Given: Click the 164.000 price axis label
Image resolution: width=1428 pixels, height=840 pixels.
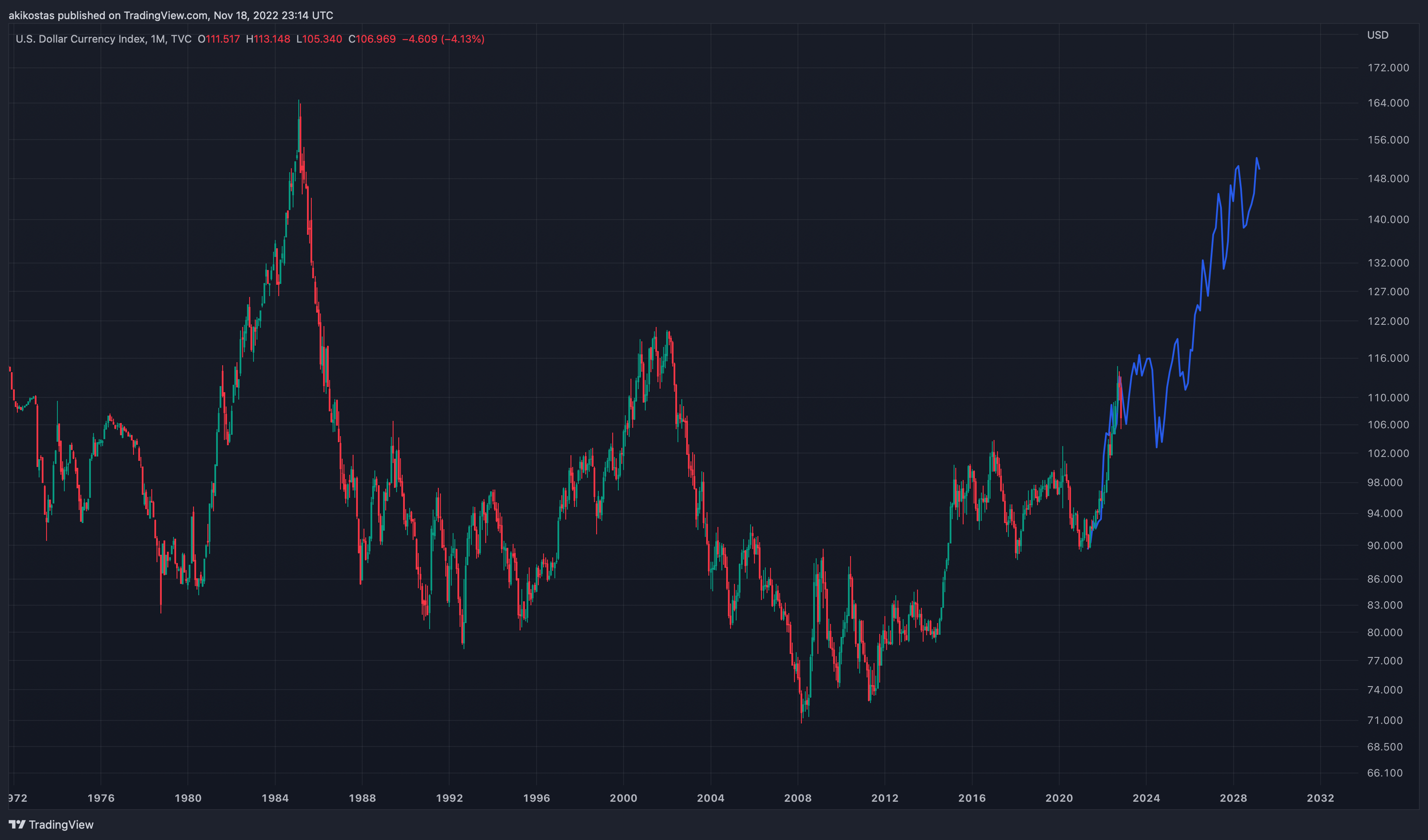Looking at the screenshot, I should [1388, 103].
